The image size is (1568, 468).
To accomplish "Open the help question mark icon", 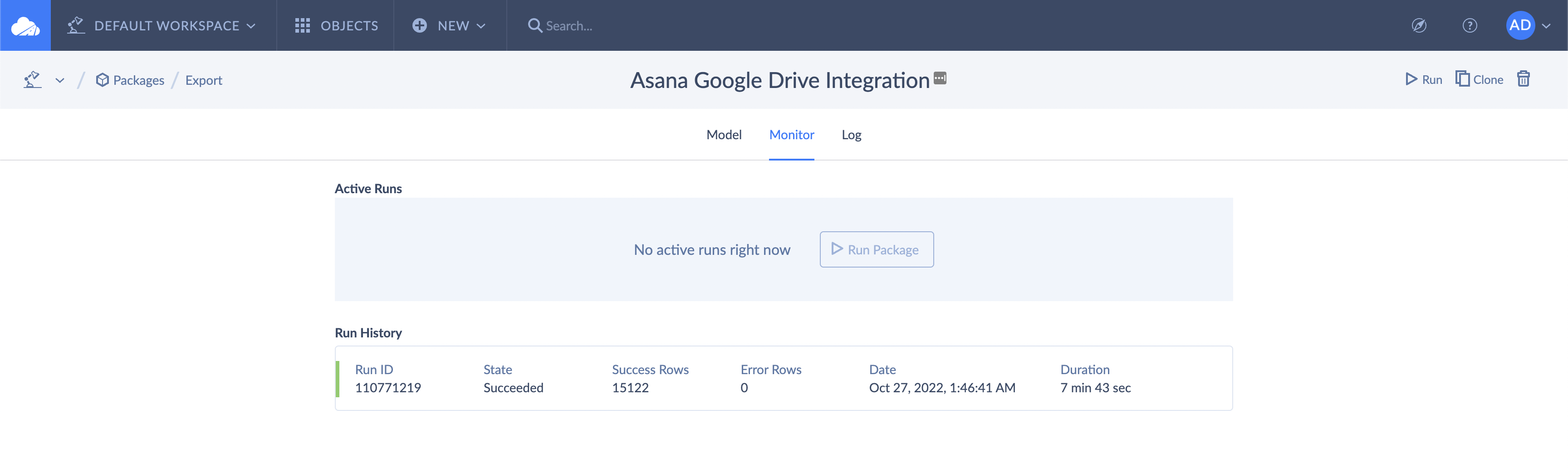I will click(1470, 25).
